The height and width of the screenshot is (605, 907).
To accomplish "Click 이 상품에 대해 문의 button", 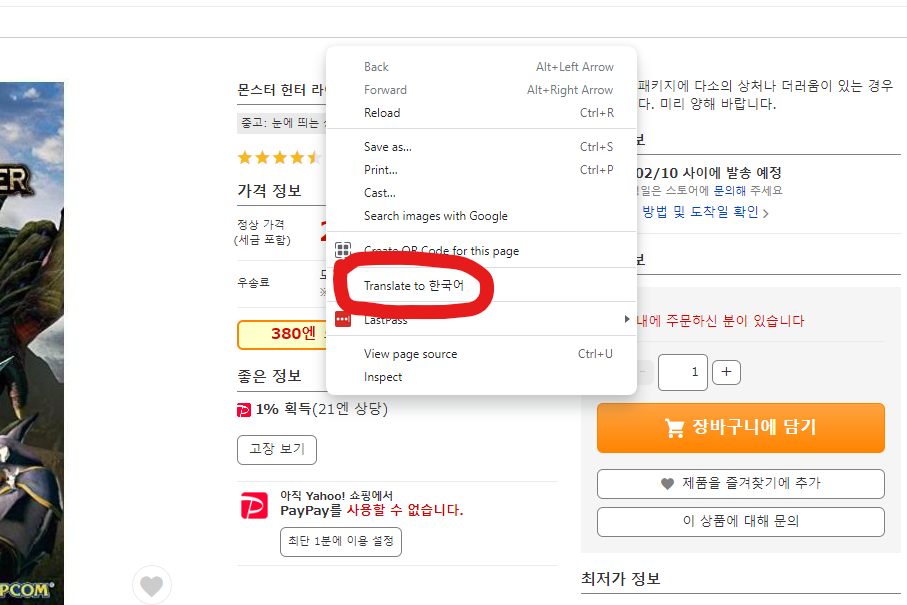I will pos(740,522).
